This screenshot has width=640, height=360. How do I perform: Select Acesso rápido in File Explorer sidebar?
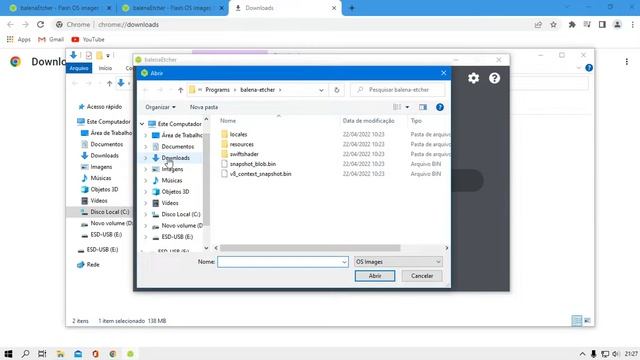pos(104,107)
